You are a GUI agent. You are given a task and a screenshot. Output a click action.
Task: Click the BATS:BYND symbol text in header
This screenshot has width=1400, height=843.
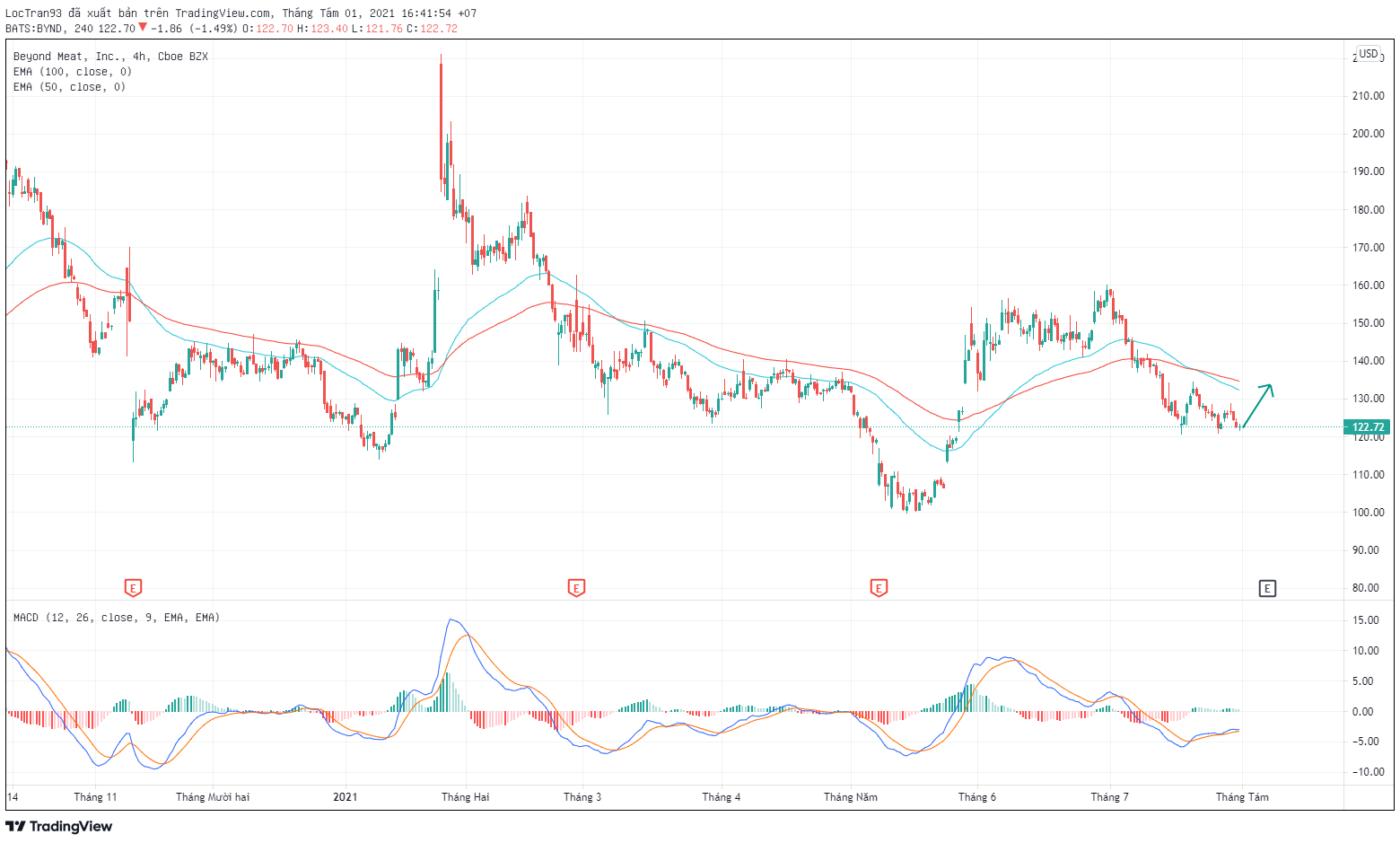(x=34, y=29)
